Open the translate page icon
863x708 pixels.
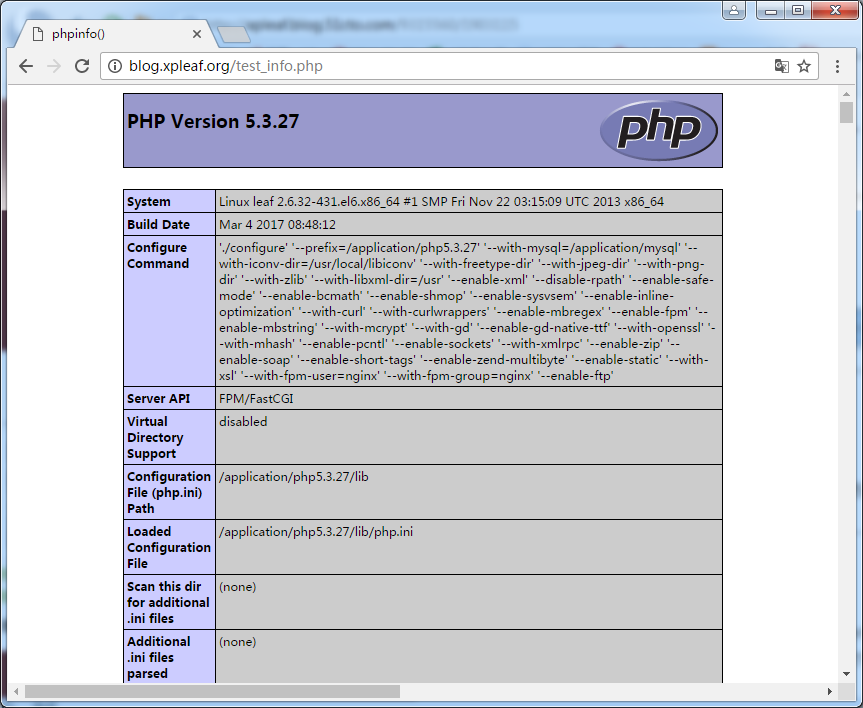pos(782,66)
